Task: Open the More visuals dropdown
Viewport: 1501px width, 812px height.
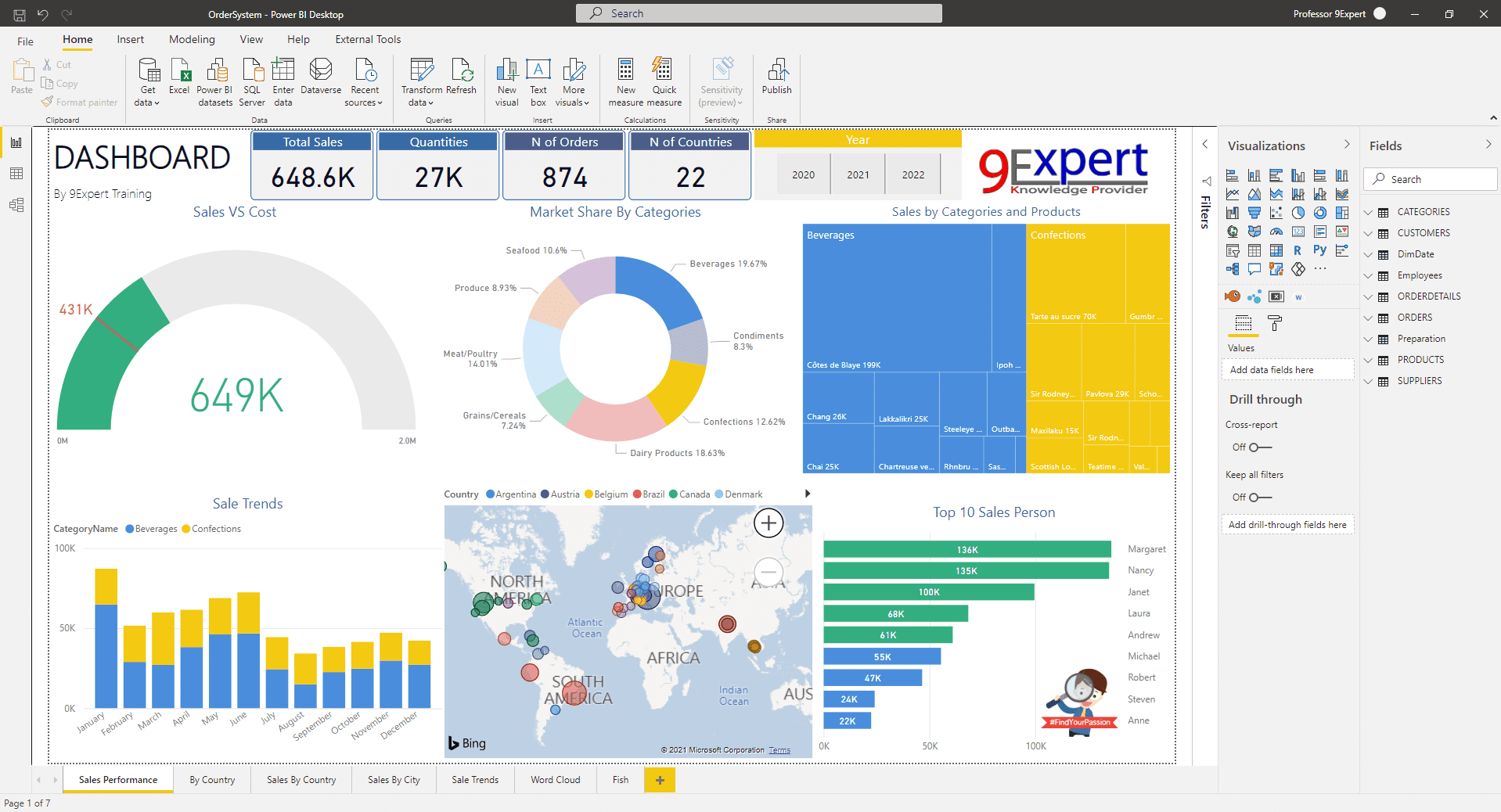Action: pyautogui.click(x=573, y=81)
